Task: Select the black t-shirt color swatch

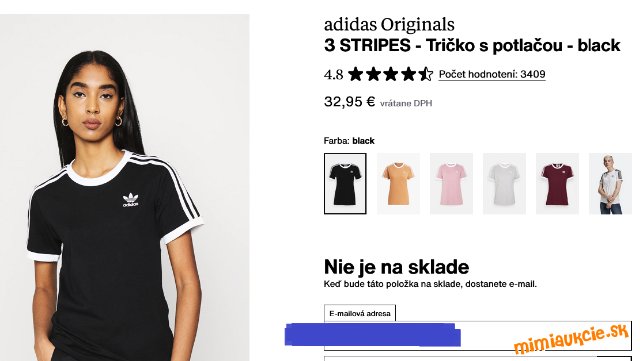Action: (345, 183)
